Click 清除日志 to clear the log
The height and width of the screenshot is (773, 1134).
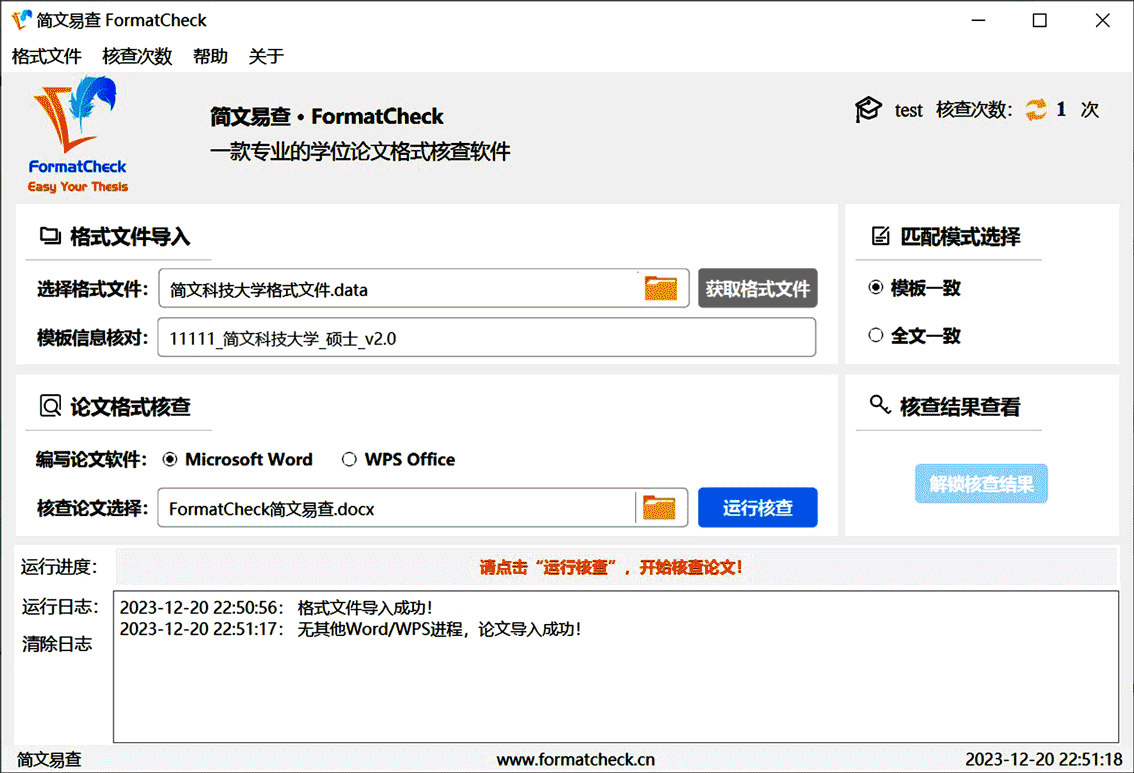point(57,644)
